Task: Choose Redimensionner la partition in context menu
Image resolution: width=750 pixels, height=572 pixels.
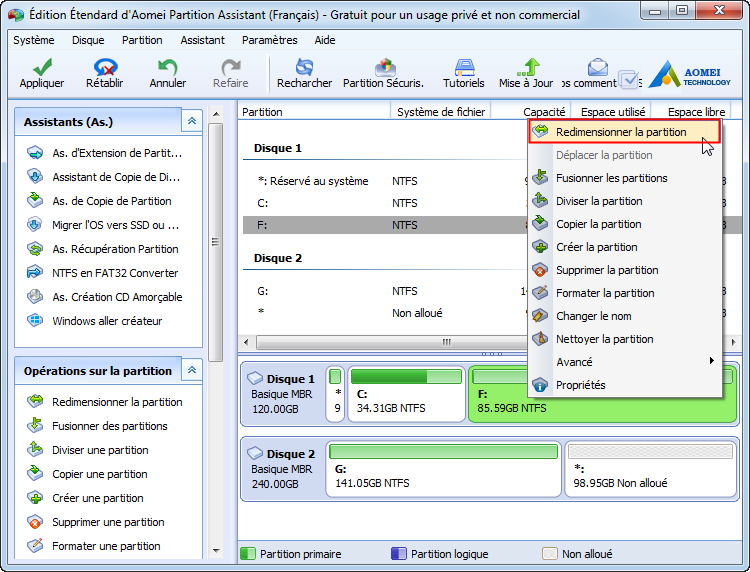Action: pos(624,132)
